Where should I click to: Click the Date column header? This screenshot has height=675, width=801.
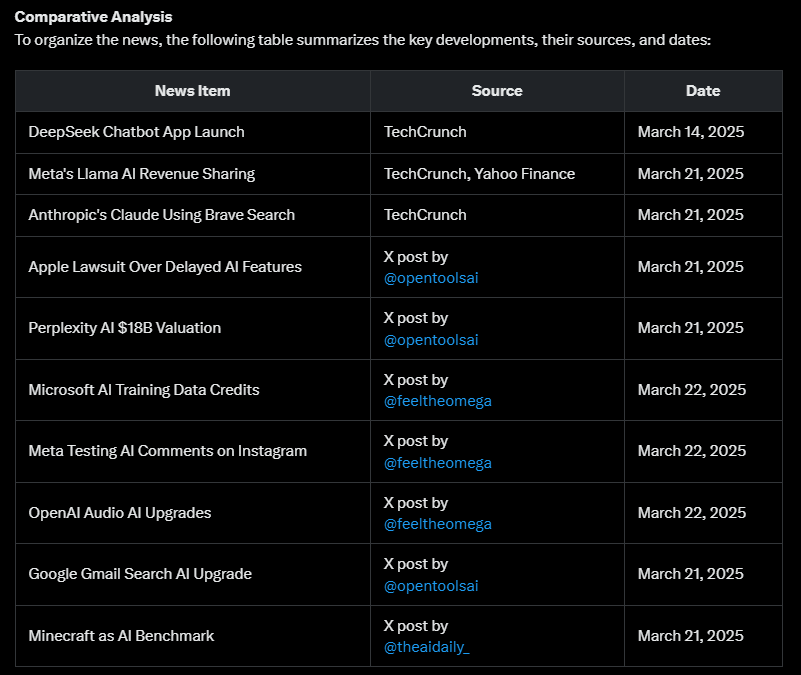702,91
